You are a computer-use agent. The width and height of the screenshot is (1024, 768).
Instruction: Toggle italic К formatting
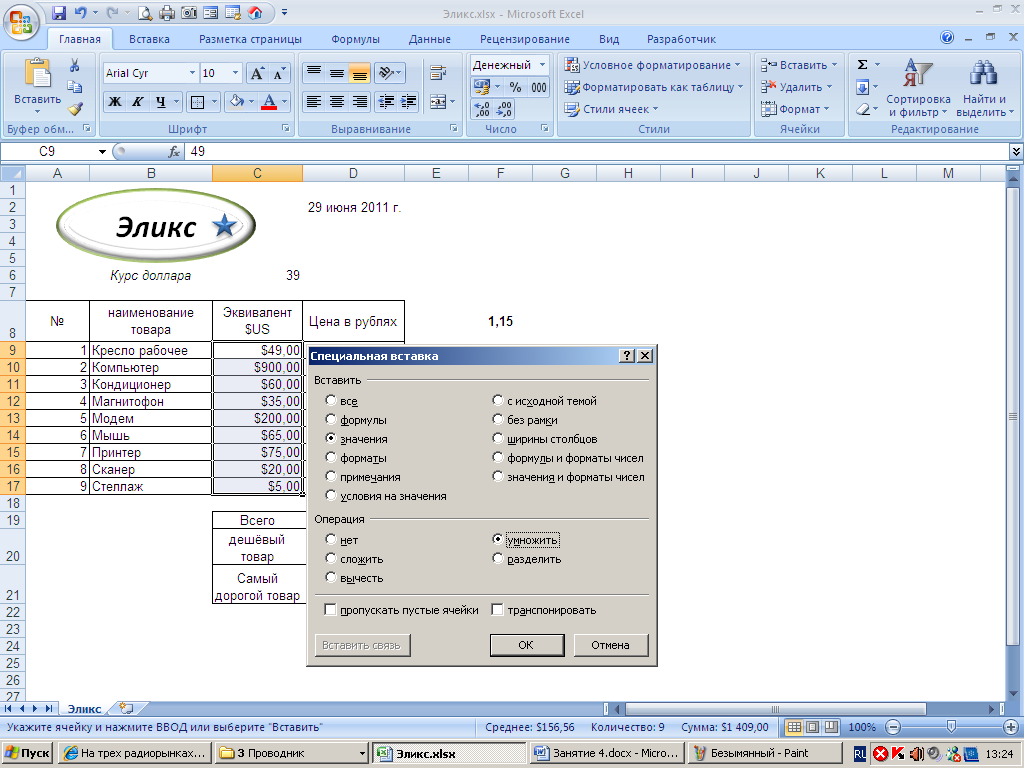tap(138, 102)
